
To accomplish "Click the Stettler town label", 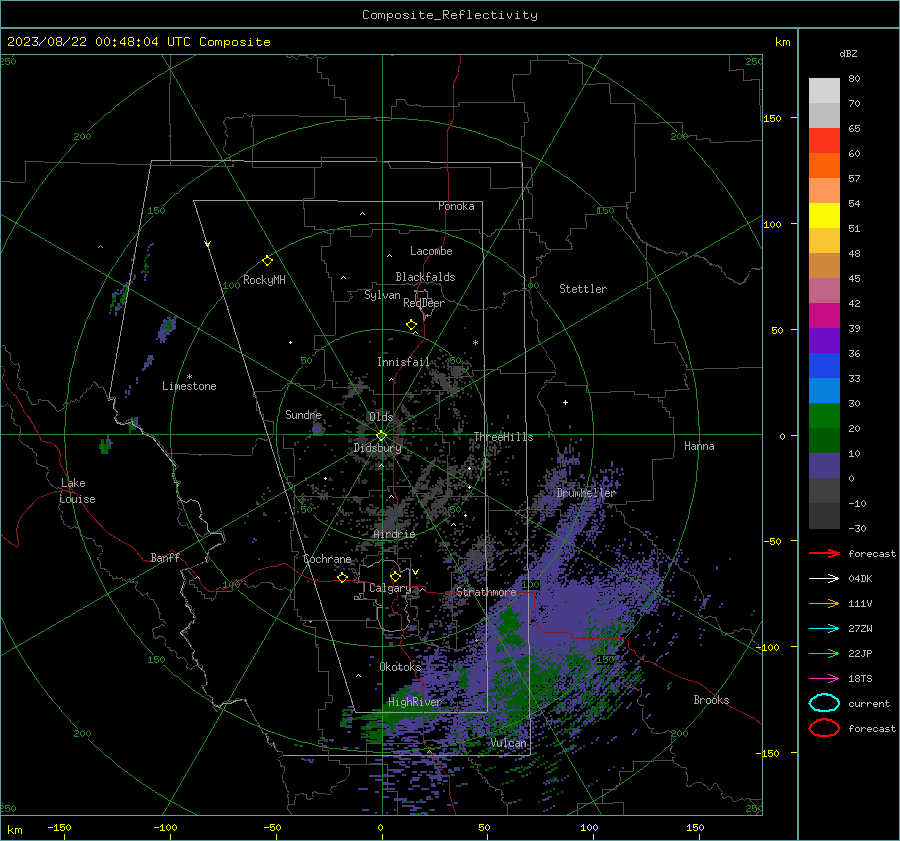I will pos(583,289).
